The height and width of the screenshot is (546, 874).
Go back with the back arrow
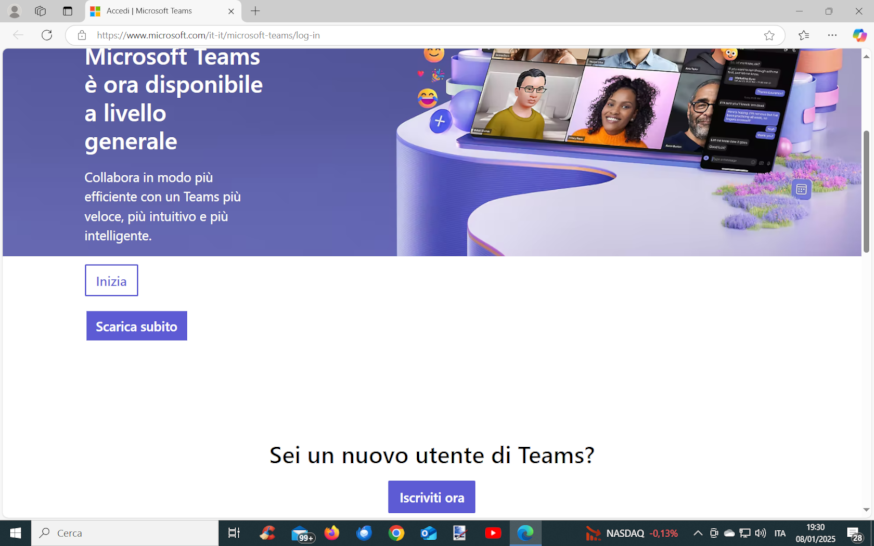coord(18,35)
